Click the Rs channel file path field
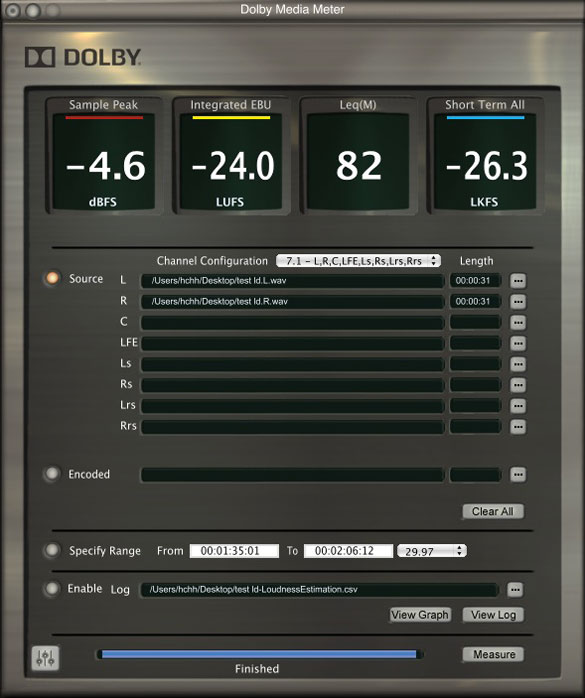Image resolution: width=585 pixels, height=698 pixels. click(x=292, y=385)
